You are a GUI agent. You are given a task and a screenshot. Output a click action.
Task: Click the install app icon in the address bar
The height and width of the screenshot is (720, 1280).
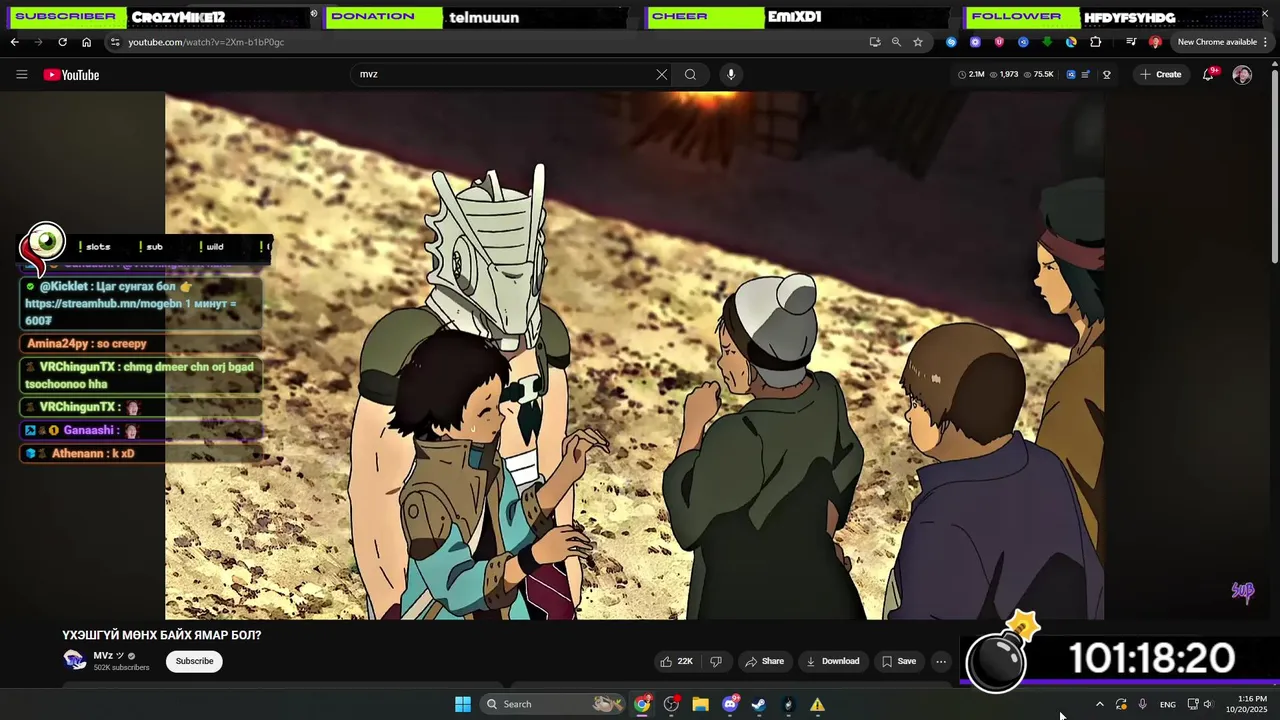(875, 42)
